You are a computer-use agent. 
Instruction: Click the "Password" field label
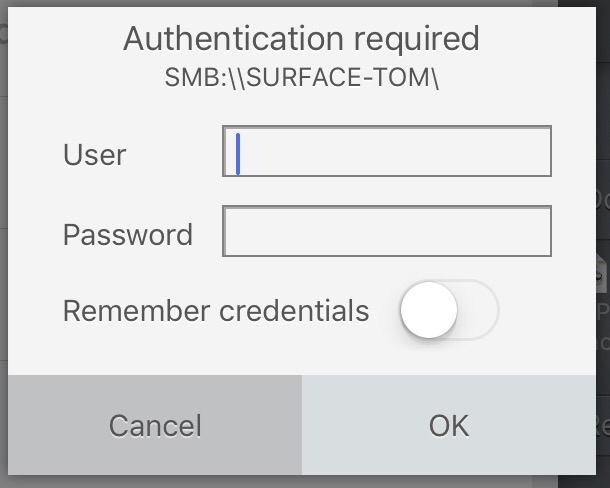click(127, 235)
